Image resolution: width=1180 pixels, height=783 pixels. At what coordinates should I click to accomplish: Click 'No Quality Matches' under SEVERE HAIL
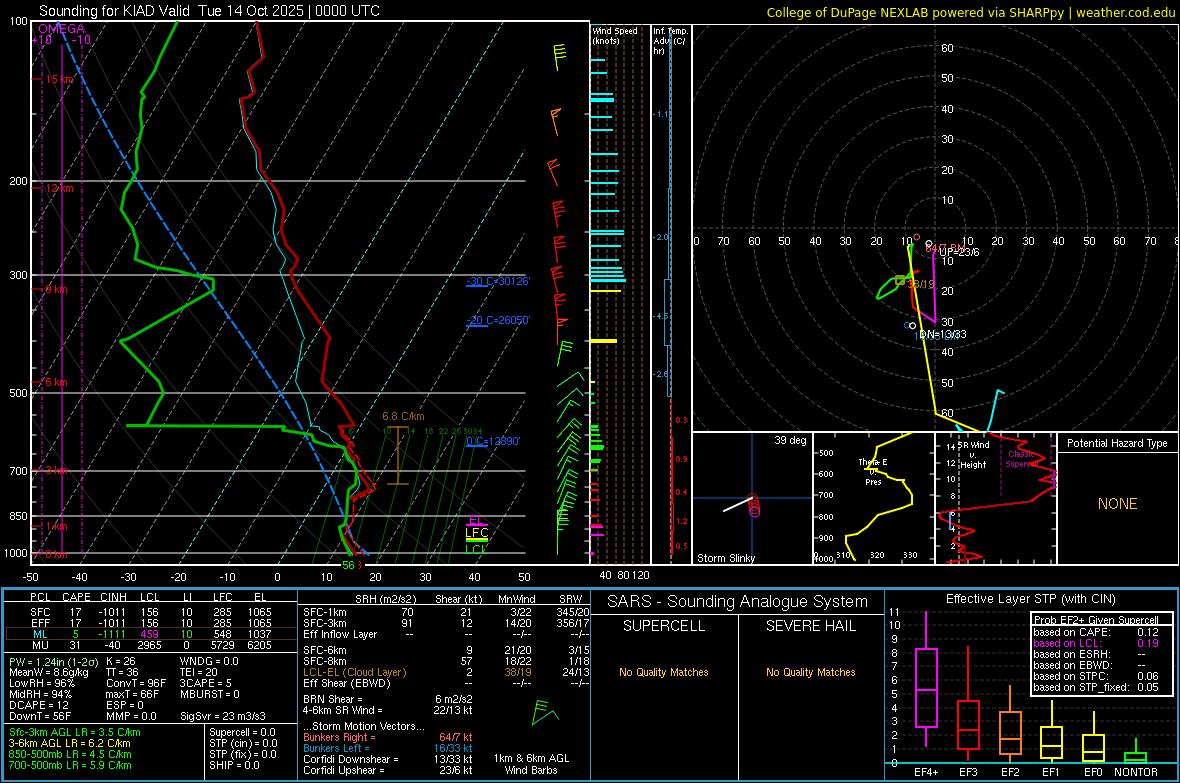(x=810, y=672)
